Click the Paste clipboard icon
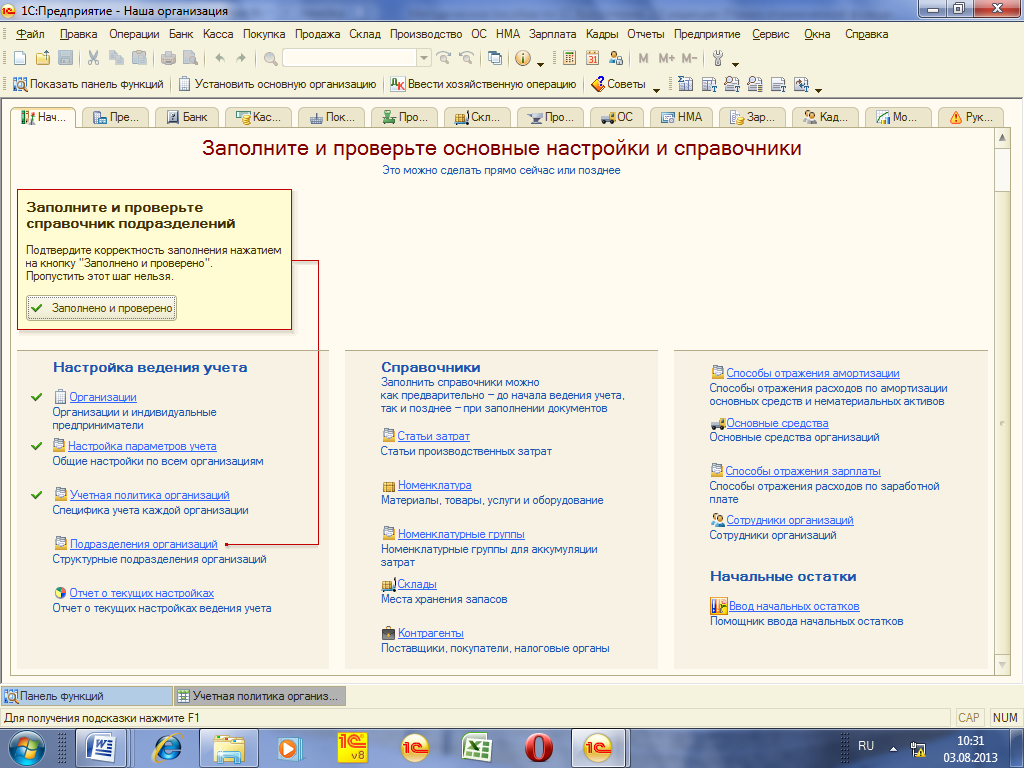 click(x=139, y=58)
